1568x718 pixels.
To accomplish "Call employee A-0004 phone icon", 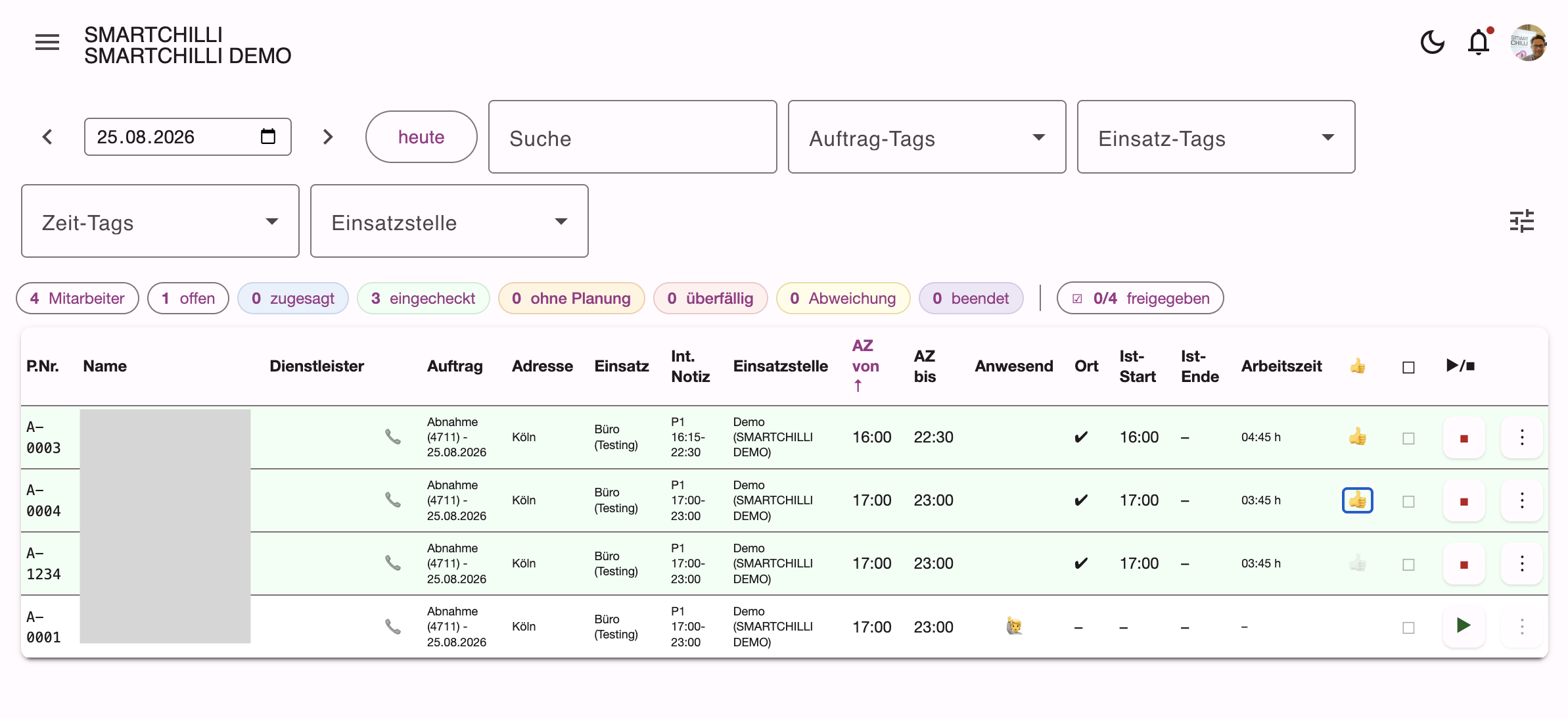I will [393, 500].
